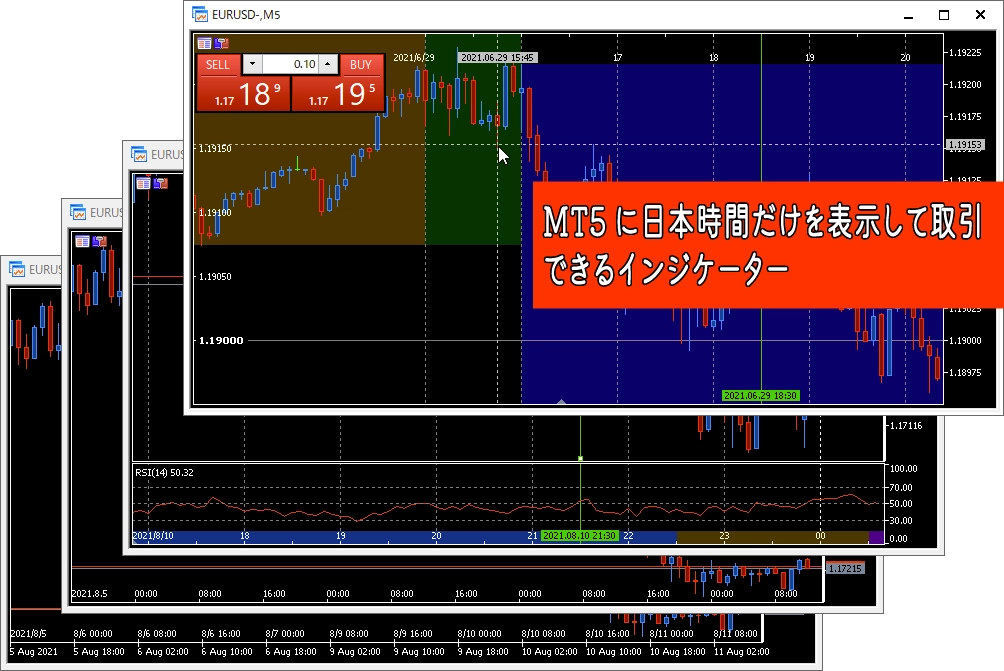Click the 11 Aug 02:00 time label

coord(741,652)
